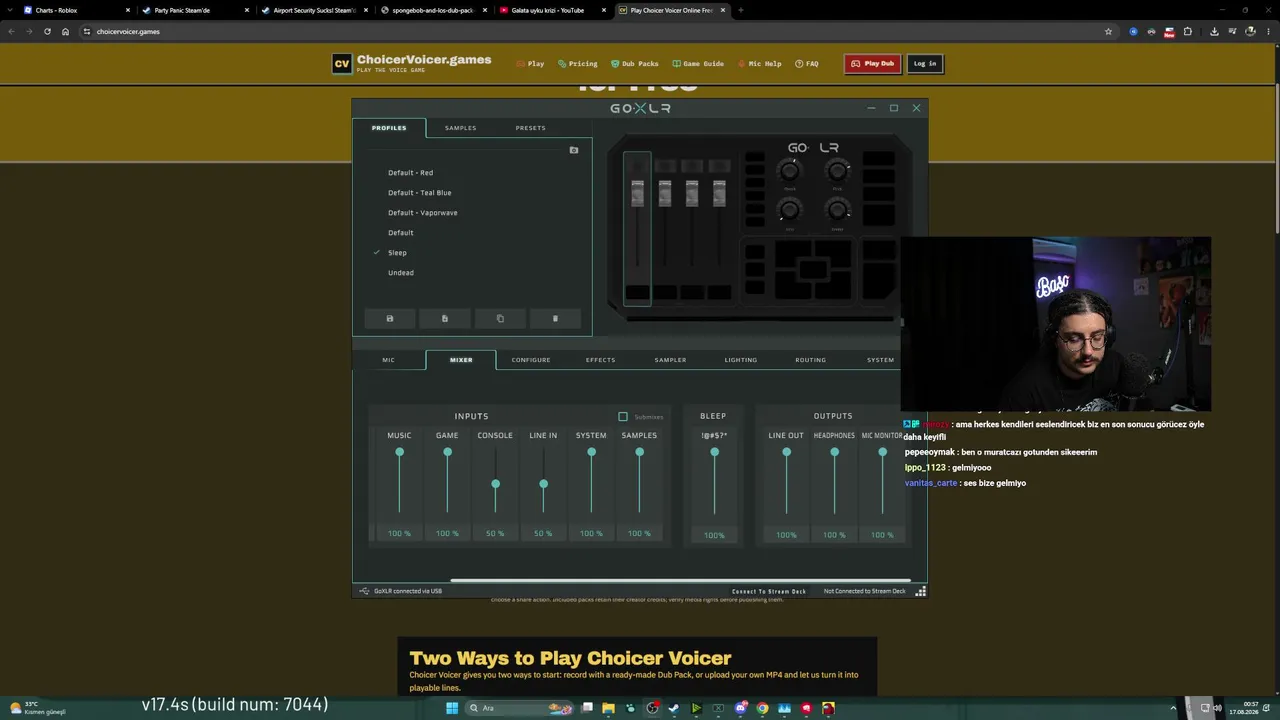
Task: Open browser downloads
Action: click(1214, 31)
